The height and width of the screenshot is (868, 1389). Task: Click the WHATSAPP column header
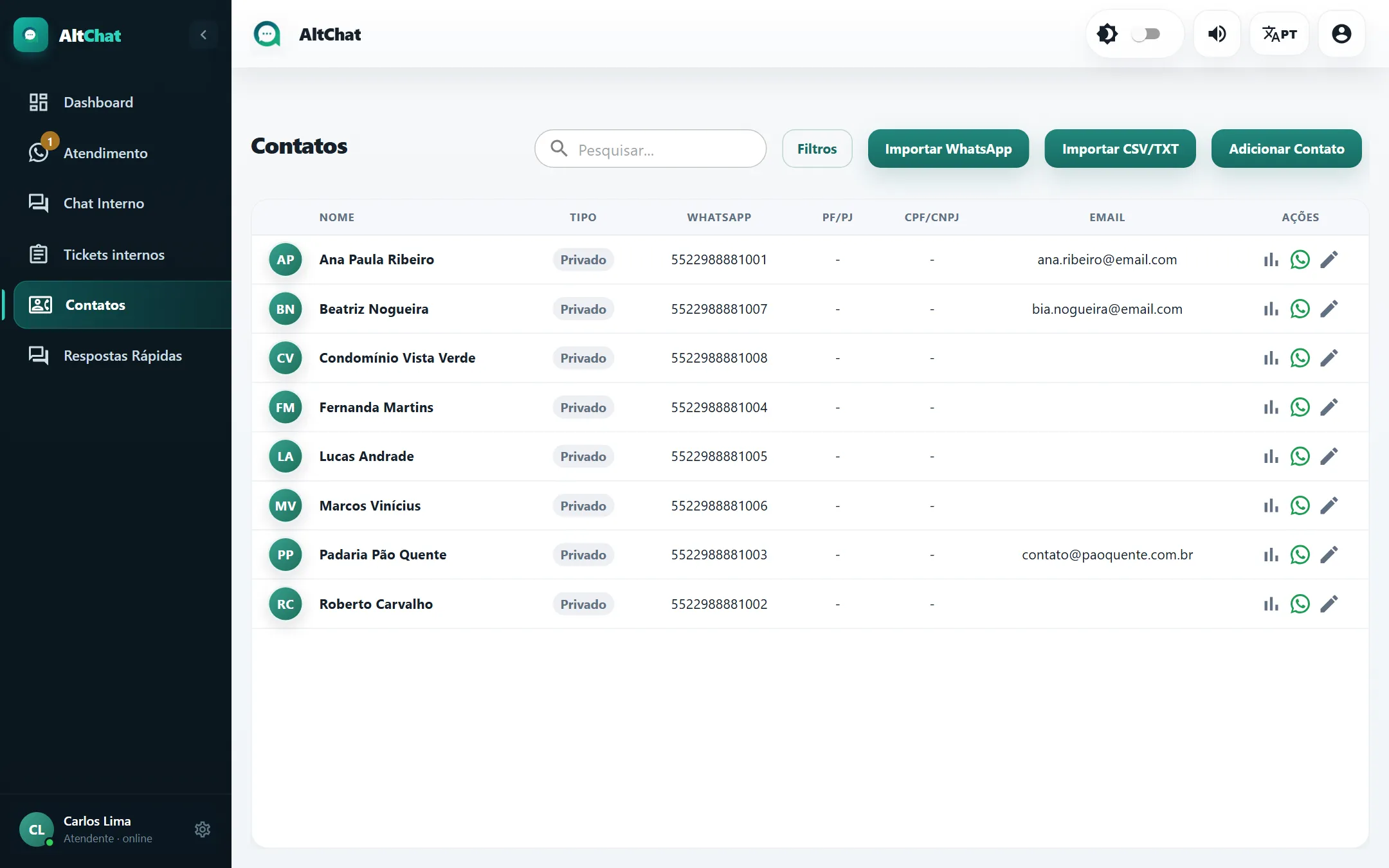[x=719, y=217]
